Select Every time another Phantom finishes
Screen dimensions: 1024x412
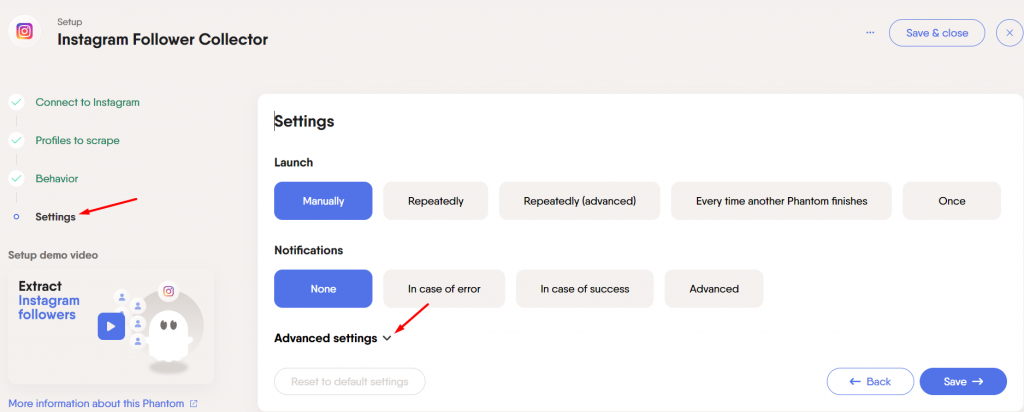tap(781, 201)
